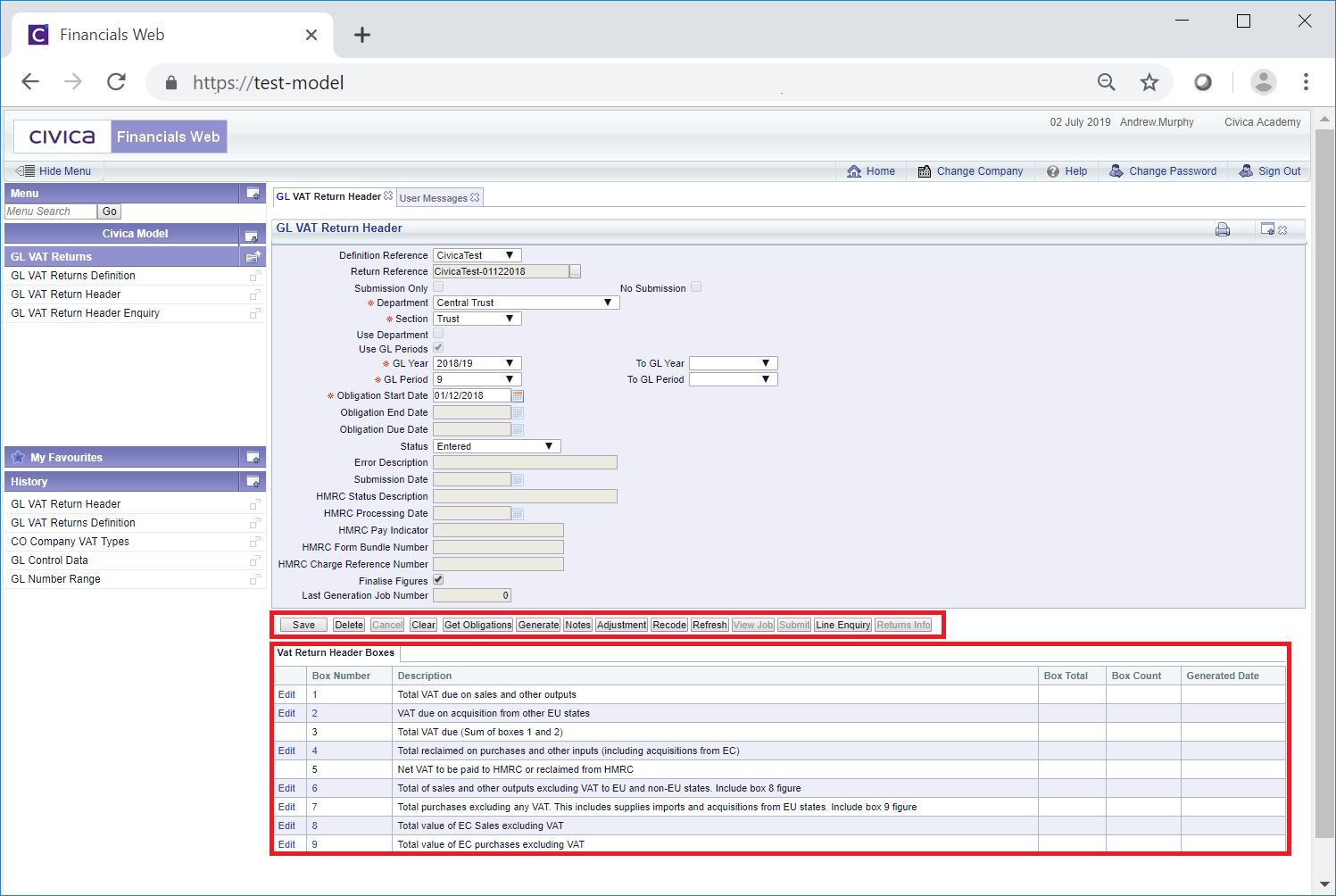This screenshot has height=896, width=1336.
Task: Click the Sign Out icon
Action: (1246, 170)
